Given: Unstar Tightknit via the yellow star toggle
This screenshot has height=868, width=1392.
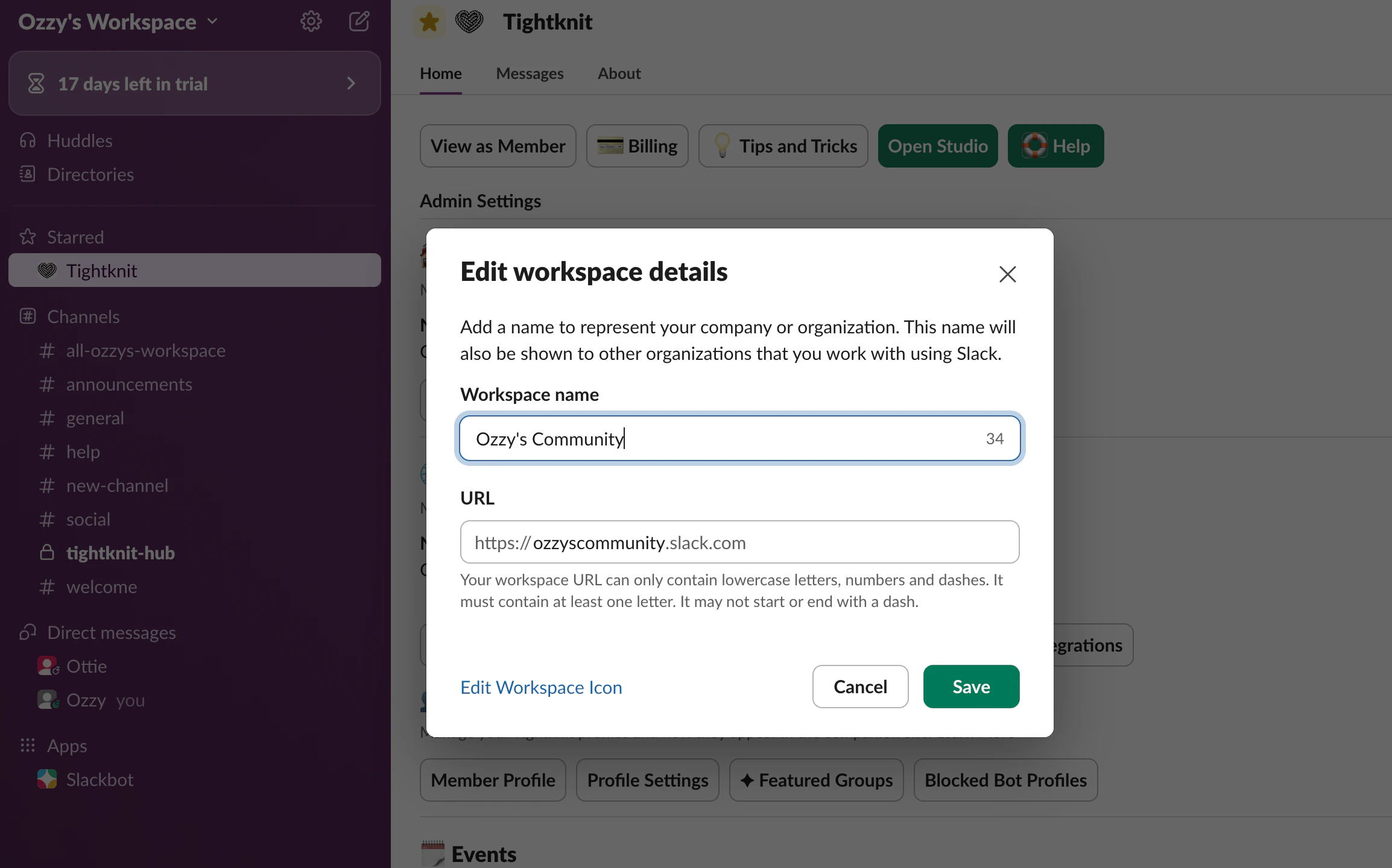Looking at the screenshot, I should tap(428, 21).
